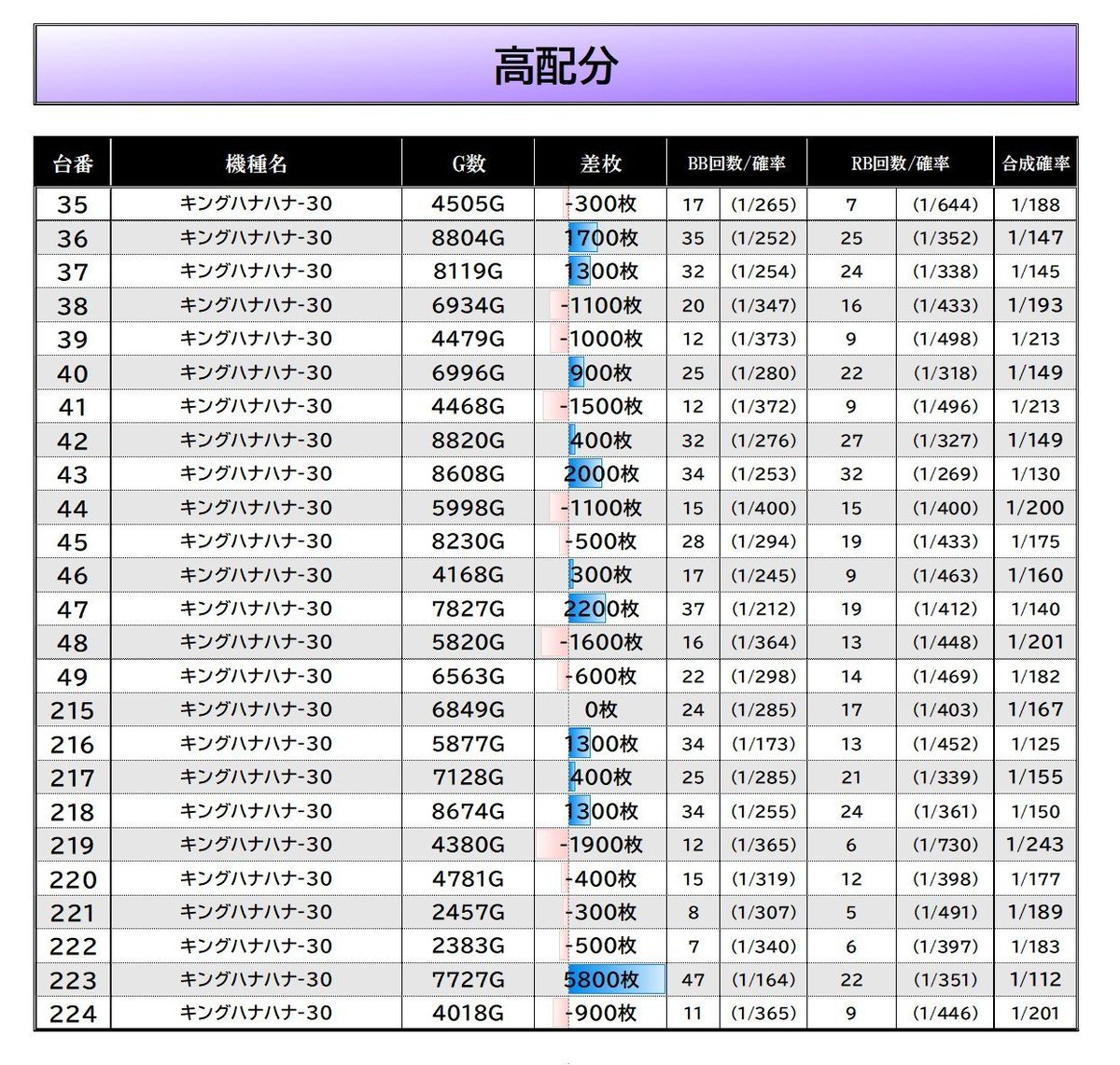Select the 機種名 column header
Screen dimensions: 1120x1065
pos(257,164)
